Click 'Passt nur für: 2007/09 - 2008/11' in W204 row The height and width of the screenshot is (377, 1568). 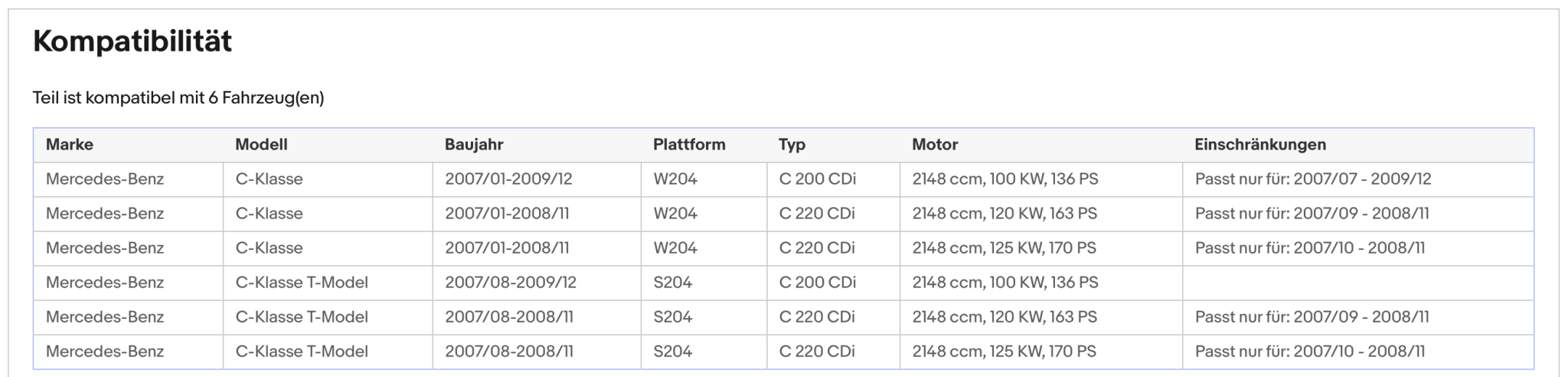[x=1312, y=214]
